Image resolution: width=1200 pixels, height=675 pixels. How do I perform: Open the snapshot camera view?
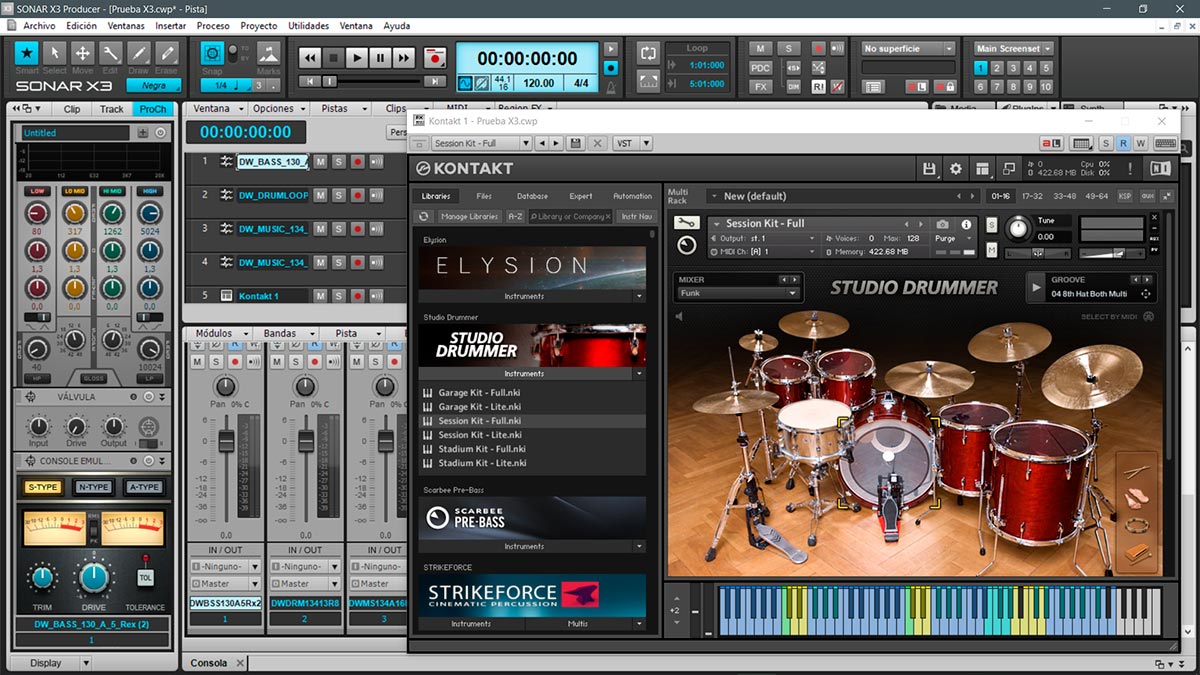click(942, 224)
